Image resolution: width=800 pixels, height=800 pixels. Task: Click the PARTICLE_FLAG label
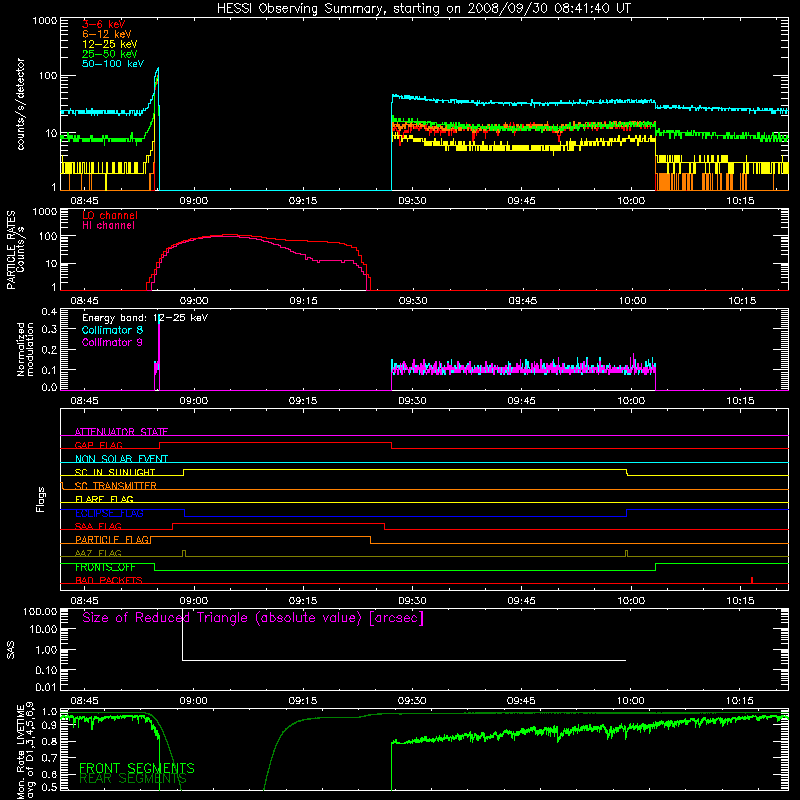(112, 540)
